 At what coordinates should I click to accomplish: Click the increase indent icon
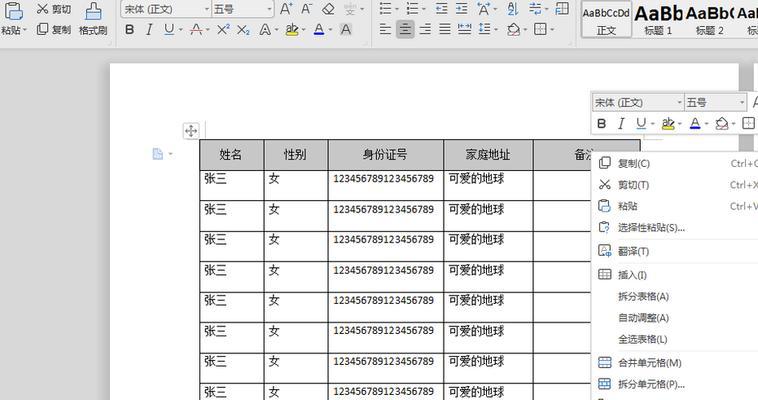click(462, 9)
